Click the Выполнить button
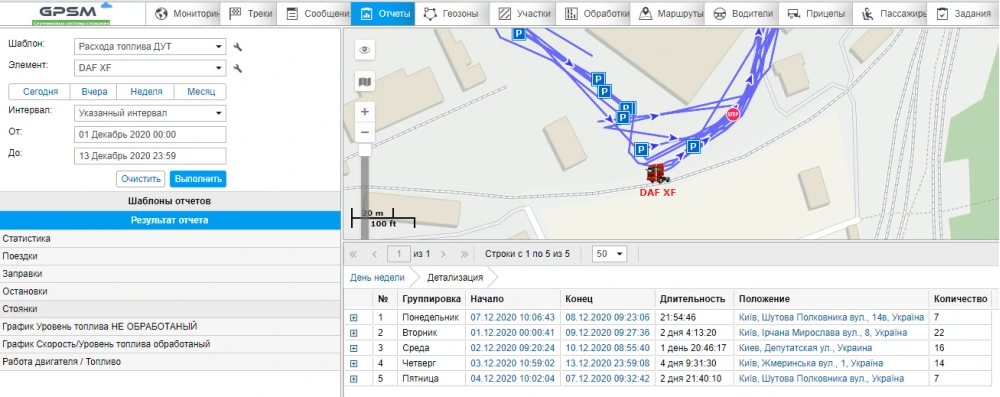The width and height of the screenshot is (1000, 397). pyautogui.click(x=198, y=179)
